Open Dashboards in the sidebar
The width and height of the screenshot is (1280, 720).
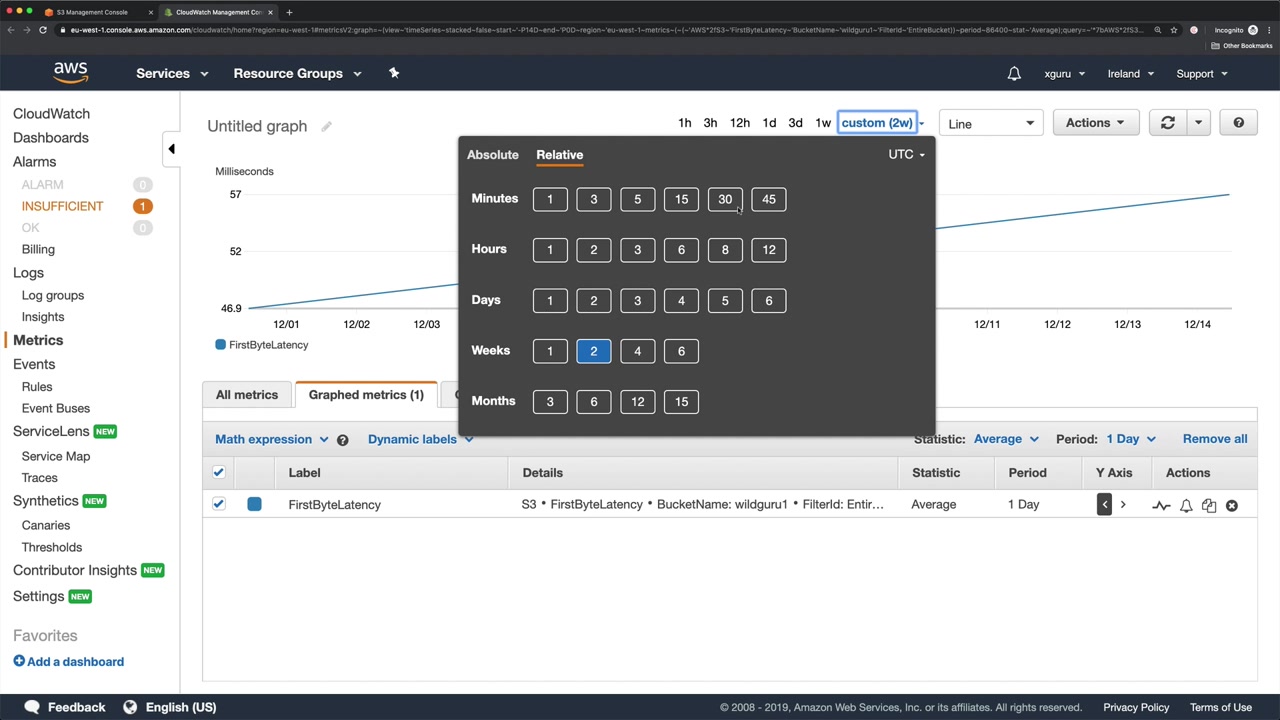(51, 138)
